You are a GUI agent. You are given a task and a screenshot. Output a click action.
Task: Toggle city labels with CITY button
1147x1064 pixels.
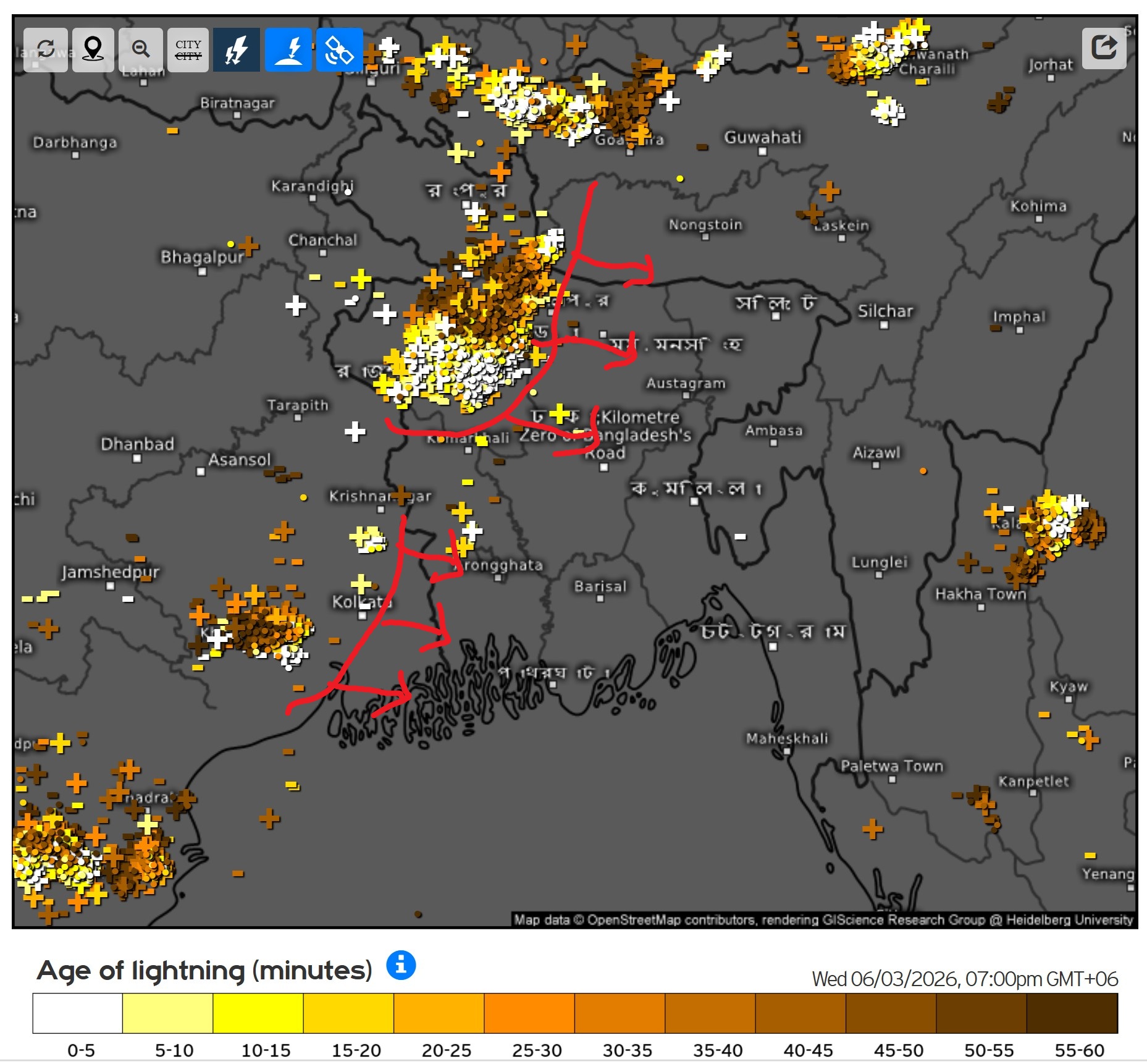coord(188,49)
